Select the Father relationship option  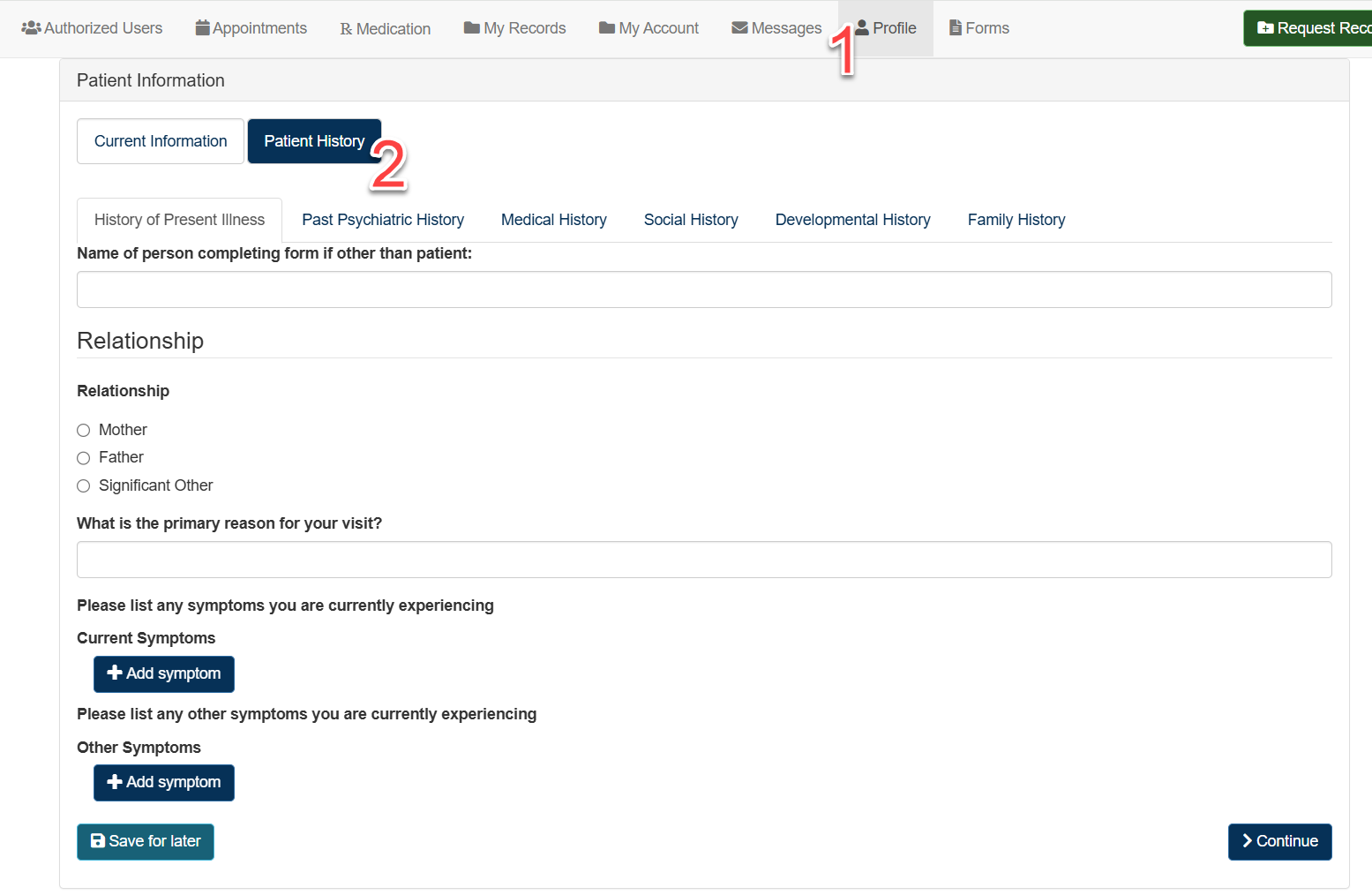coord(84,458)
